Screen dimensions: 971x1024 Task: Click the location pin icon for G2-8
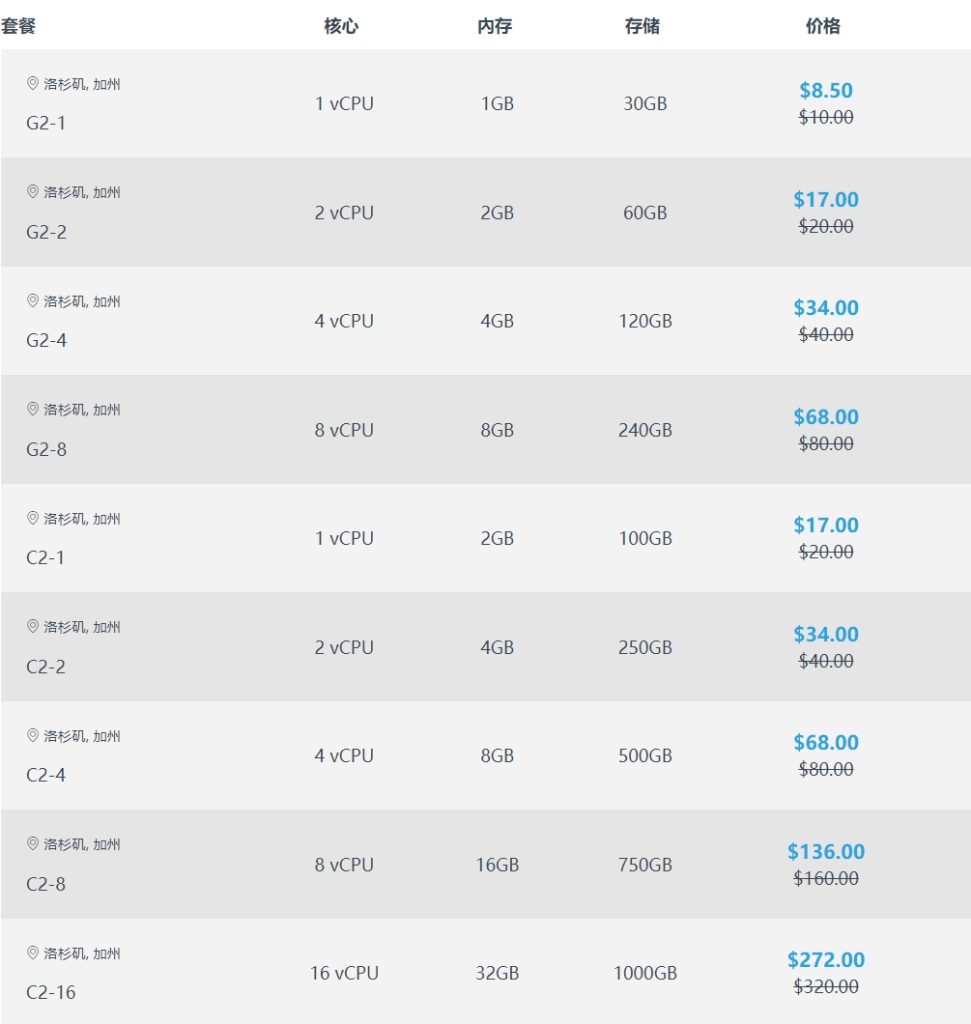point(32,409)
